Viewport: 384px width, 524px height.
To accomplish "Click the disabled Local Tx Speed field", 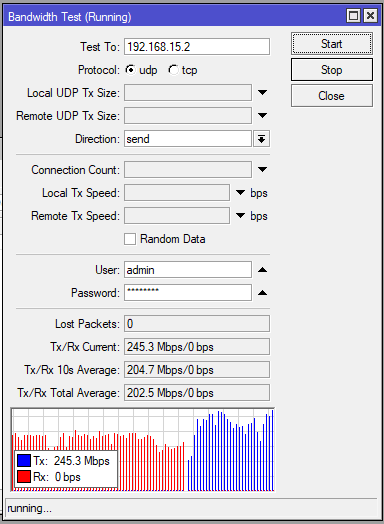I will (x=177, y=193).
